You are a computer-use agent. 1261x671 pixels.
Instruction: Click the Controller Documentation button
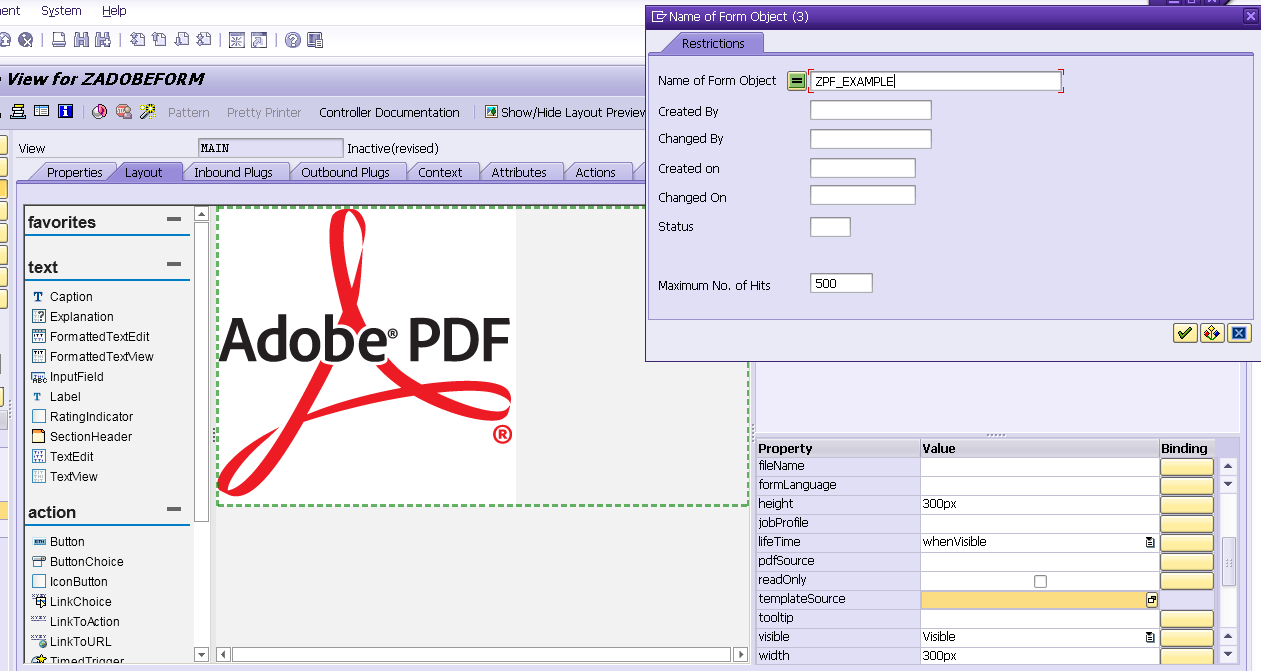coord(389,112)
